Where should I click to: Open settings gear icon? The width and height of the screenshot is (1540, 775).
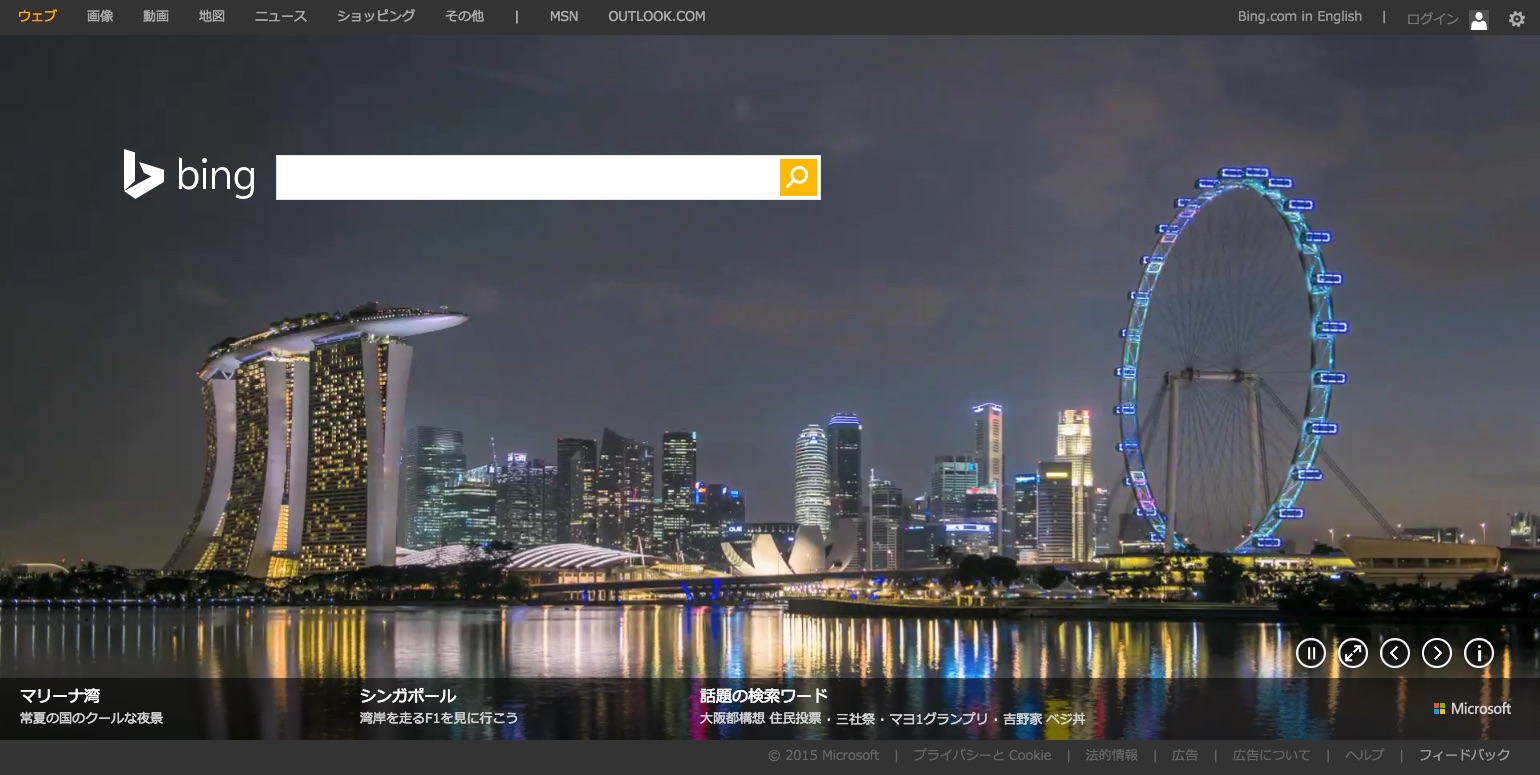(x=1517, y=18)
